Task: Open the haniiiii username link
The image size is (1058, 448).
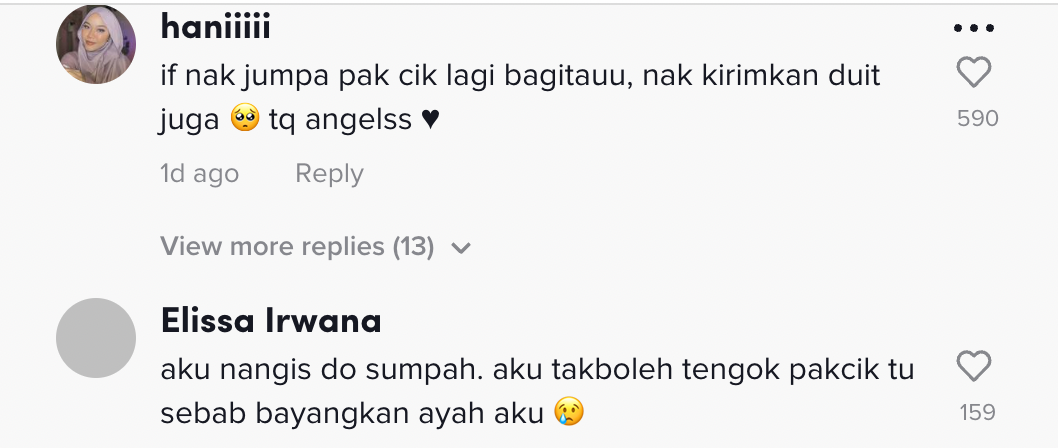Action: [215, 29]
